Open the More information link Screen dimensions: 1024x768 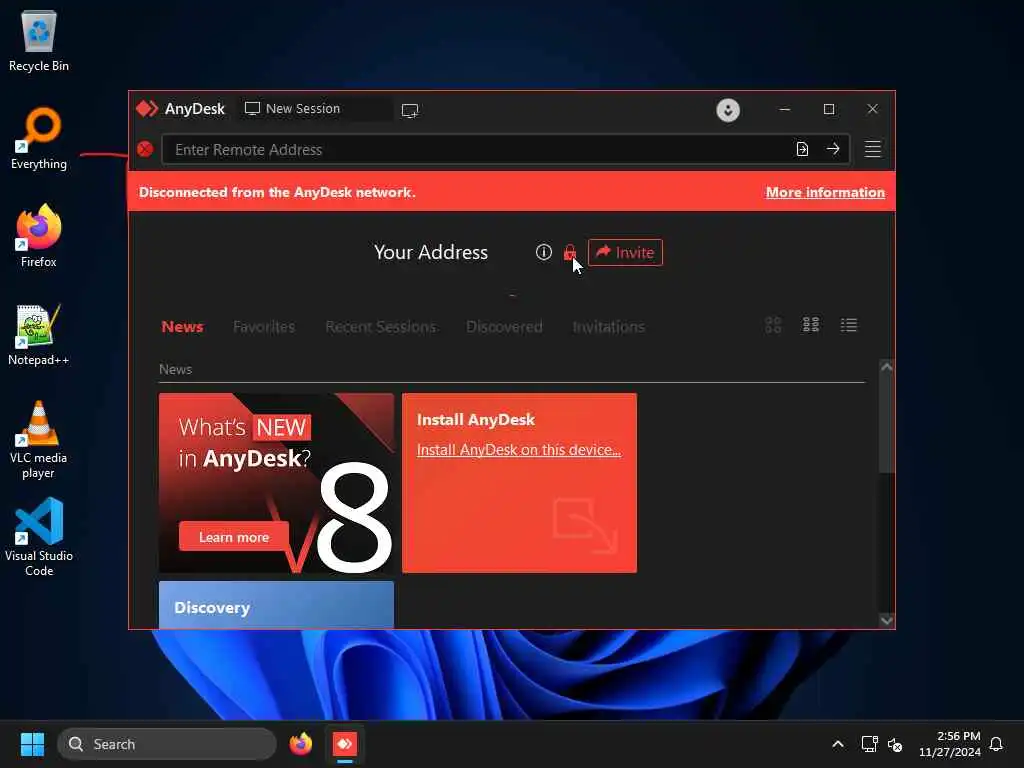tap(825, 192)
